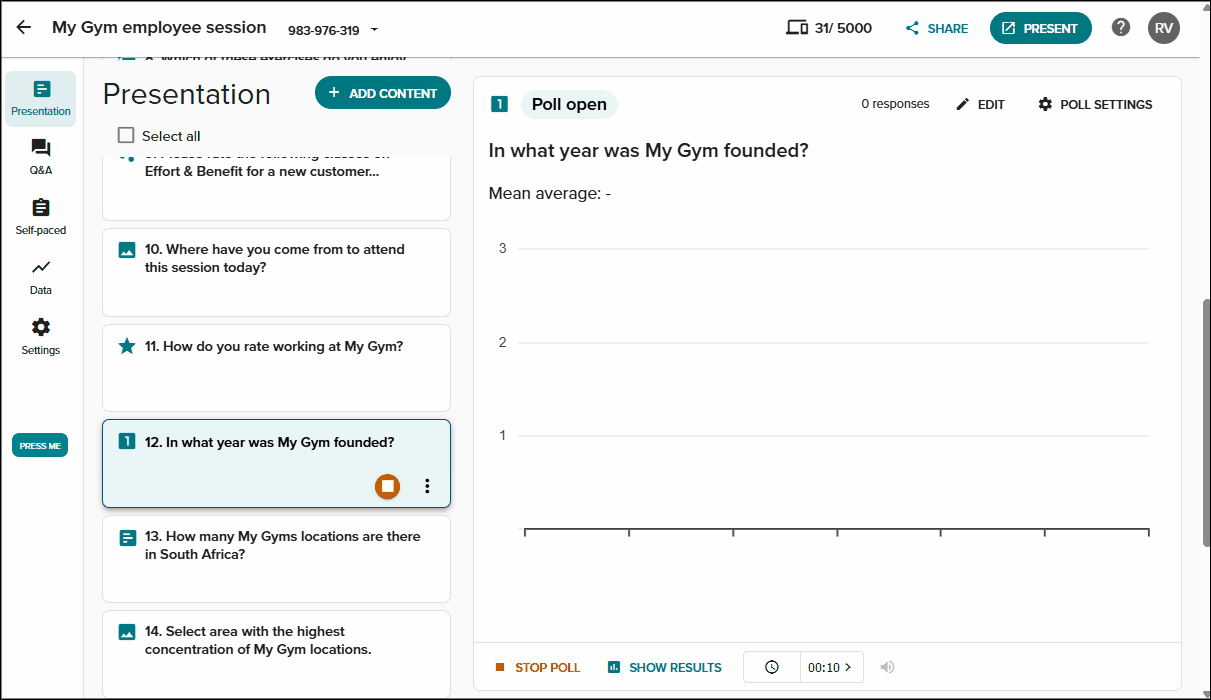The width and height of the screenshot is (1211, 700).
Task: Click the image icon on item 10
Action: pyautogui.click(x=127, y=250)
